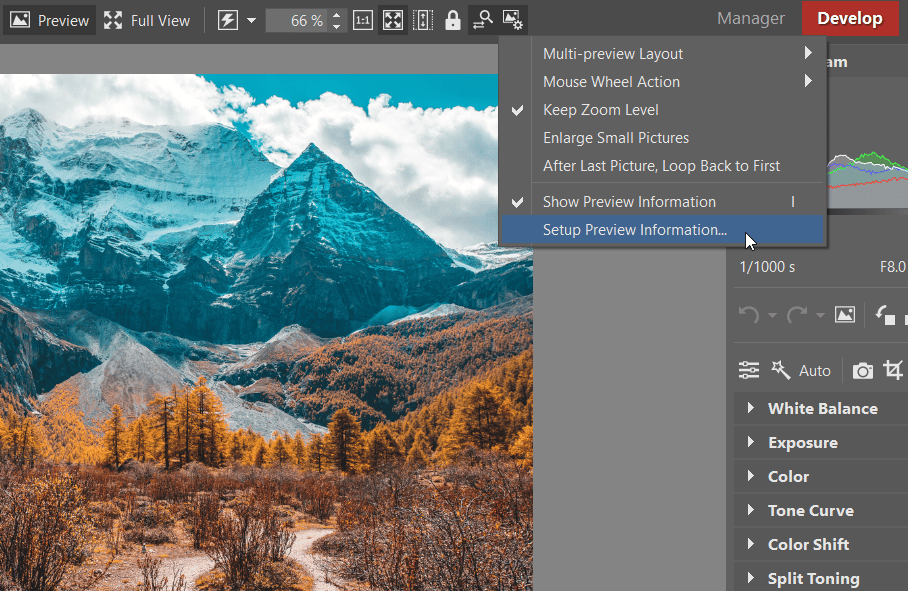Screen dimensions: 908x591
Task: Select the crop tool icon
Action: (893, 371)
